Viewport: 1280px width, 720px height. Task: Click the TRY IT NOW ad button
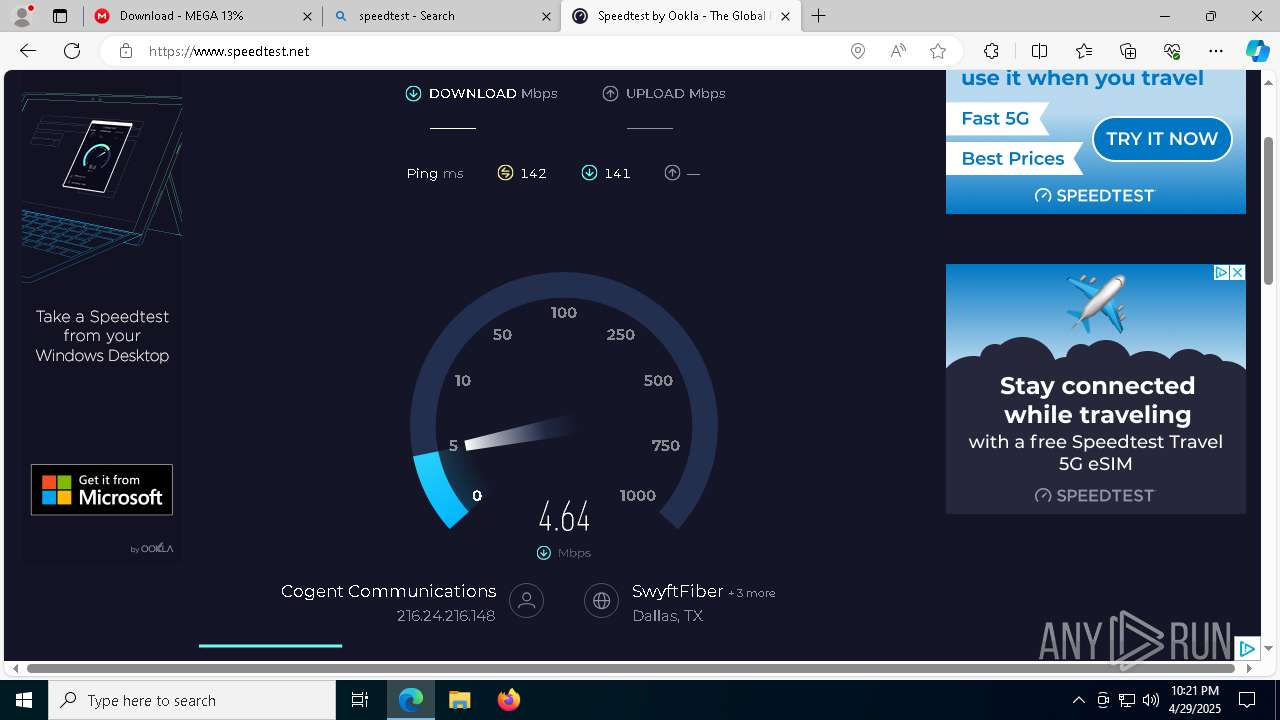coord(1162,139)
